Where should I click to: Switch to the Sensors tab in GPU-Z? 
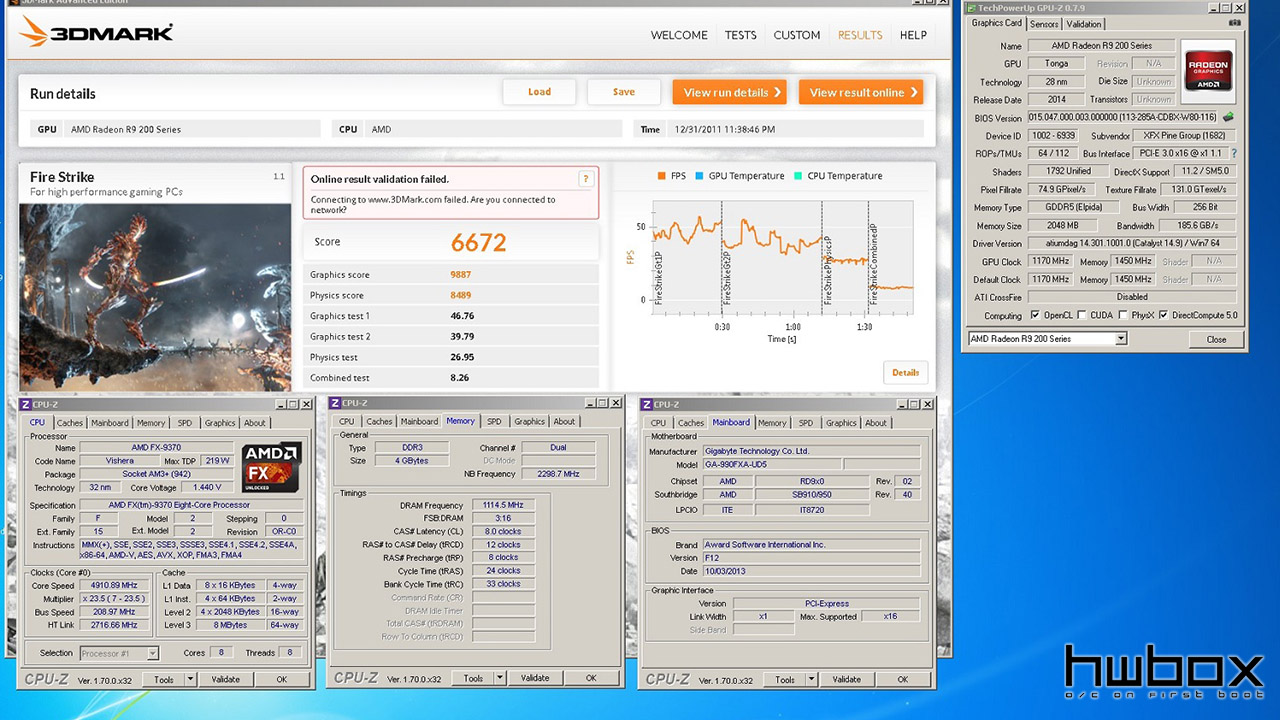1044,24
